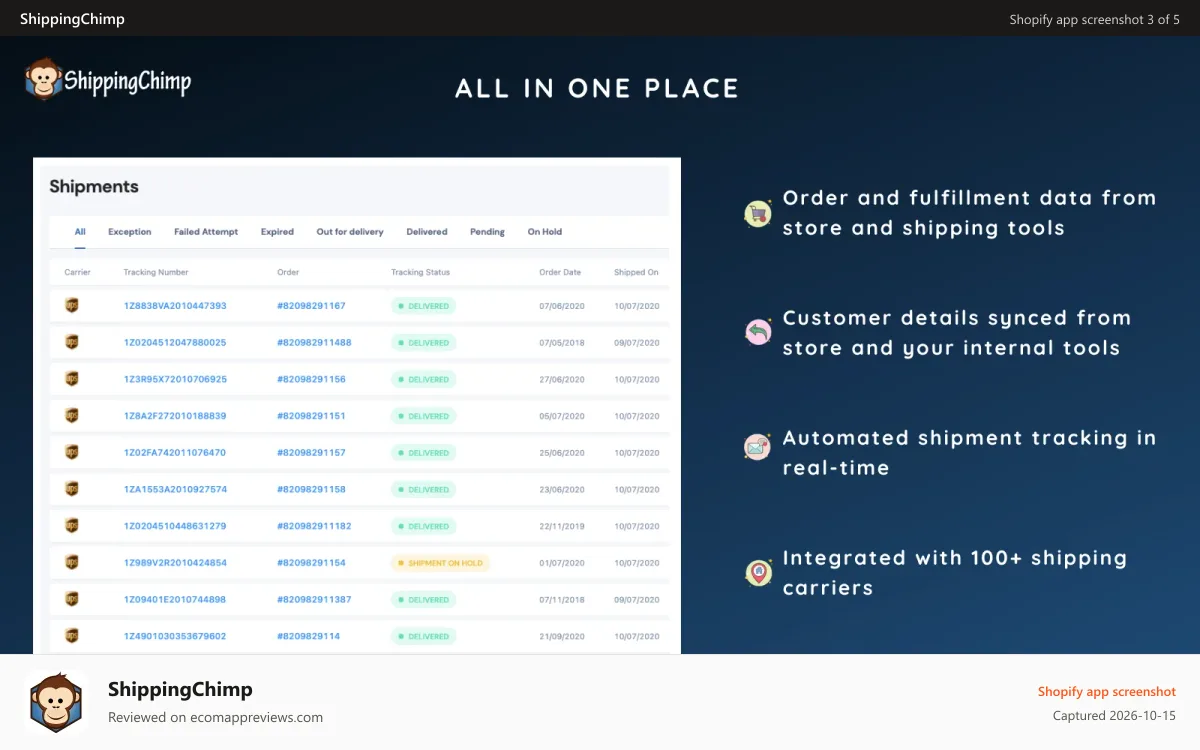
Task: Open tracking number 1Z4901030353679602
Action: tap(175, 636)
